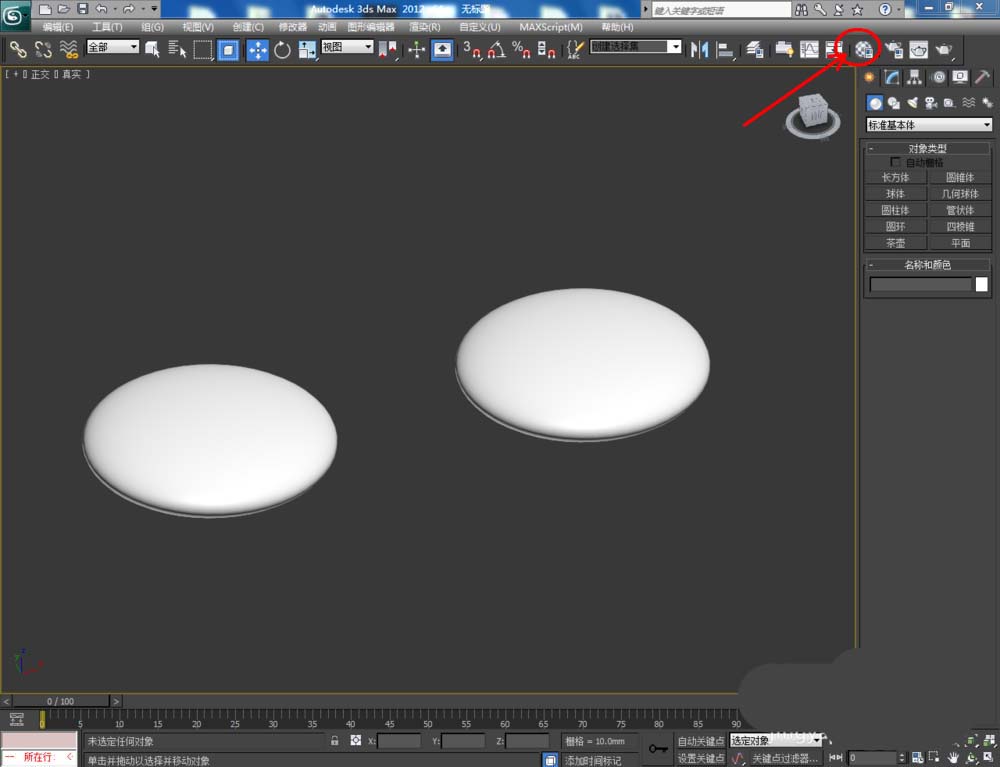Open the Utilities hammer panel icon
1000x767 pixels.
(982, 77)
